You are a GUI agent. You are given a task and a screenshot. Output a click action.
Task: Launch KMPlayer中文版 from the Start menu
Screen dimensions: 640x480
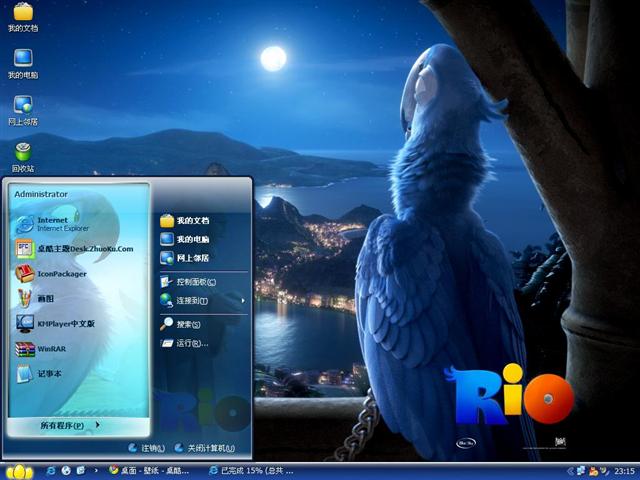coord(55,324)
